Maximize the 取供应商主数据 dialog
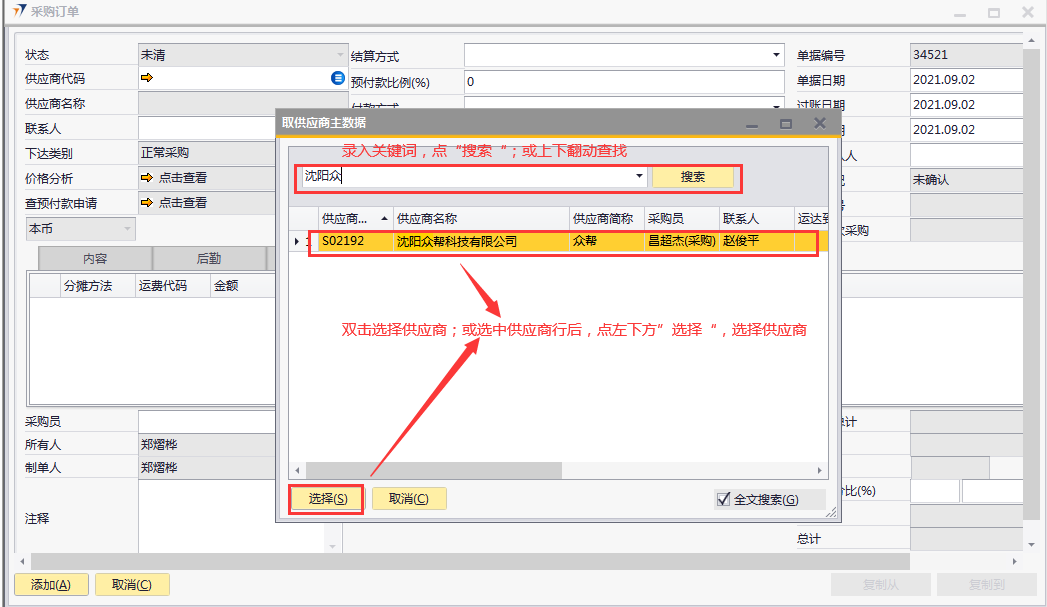Image resolution: width=1047 pixels, height=607 pixels. point(786,123)
